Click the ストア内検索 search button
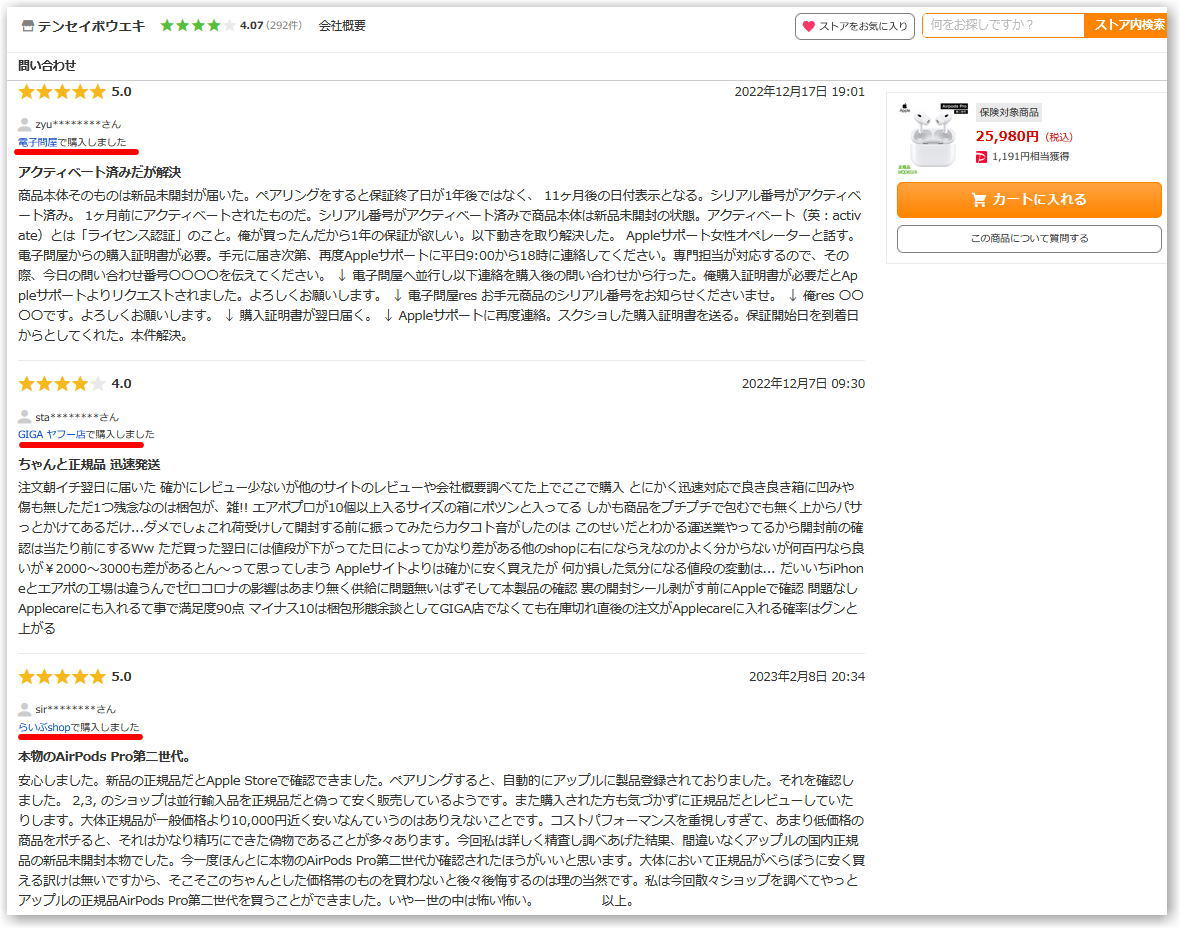 [x=1127, y=25]
